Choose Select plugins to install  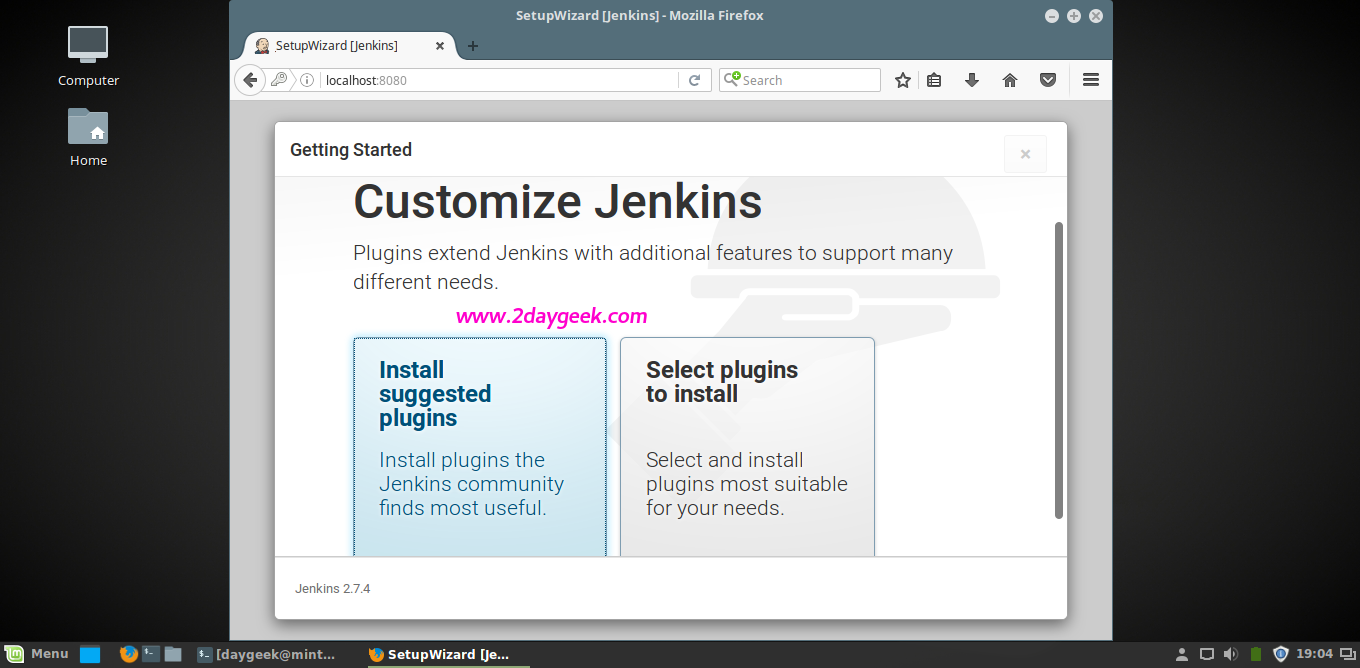(747, 446)
